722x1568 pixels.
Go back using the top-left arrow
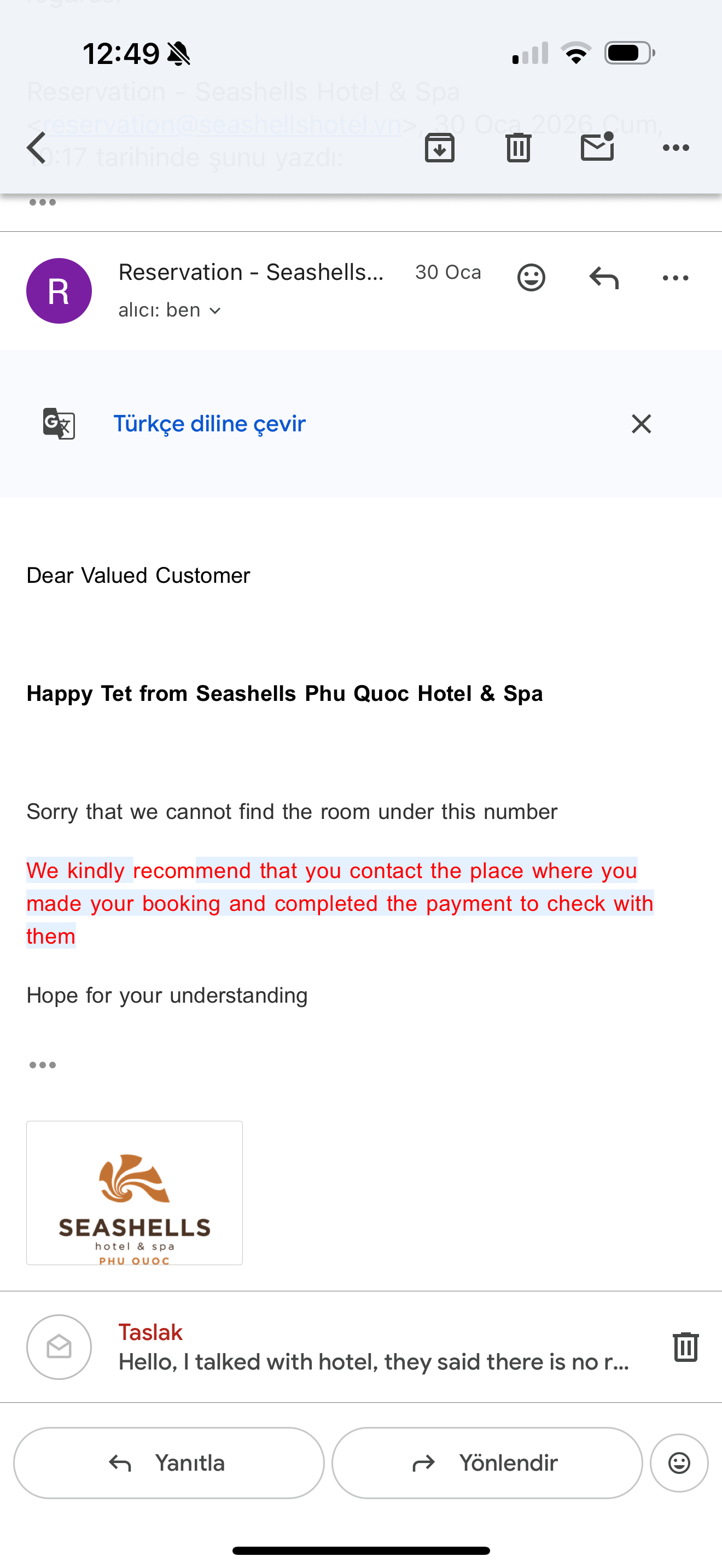click(37, 148)
